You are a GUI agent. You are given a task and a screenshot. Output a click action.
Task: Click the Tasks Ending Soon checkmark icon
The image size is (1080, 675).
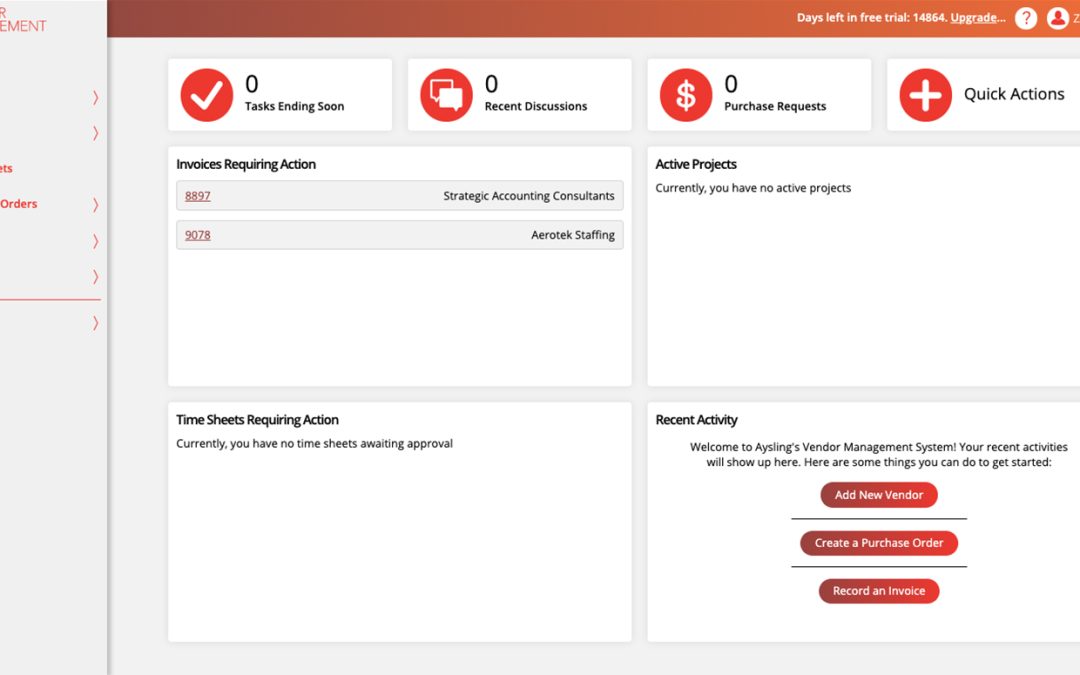[207, 95]
